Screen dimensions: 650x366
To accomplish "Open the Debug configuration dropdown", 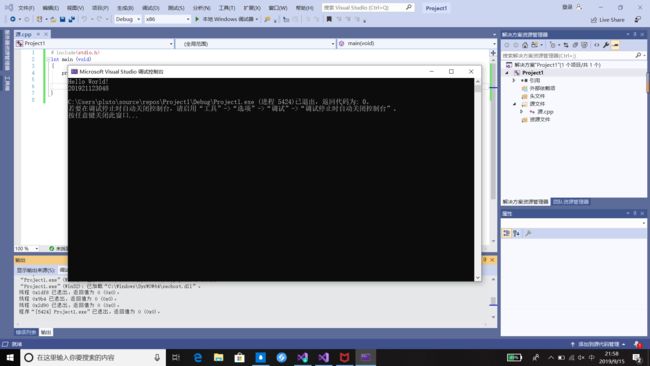I will (x=128, y=19).
